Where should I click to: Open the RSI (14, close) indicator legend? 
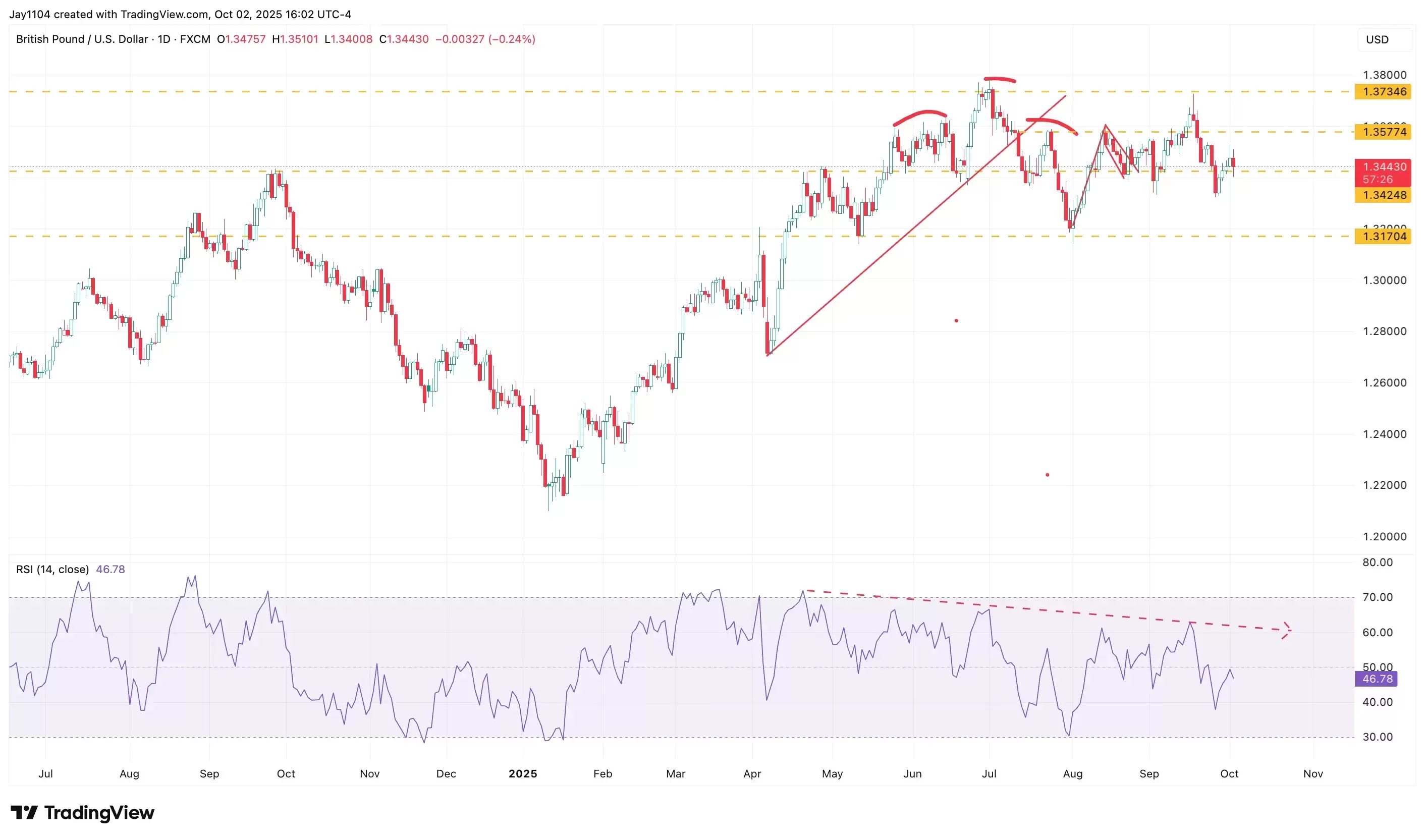[52, 570]
